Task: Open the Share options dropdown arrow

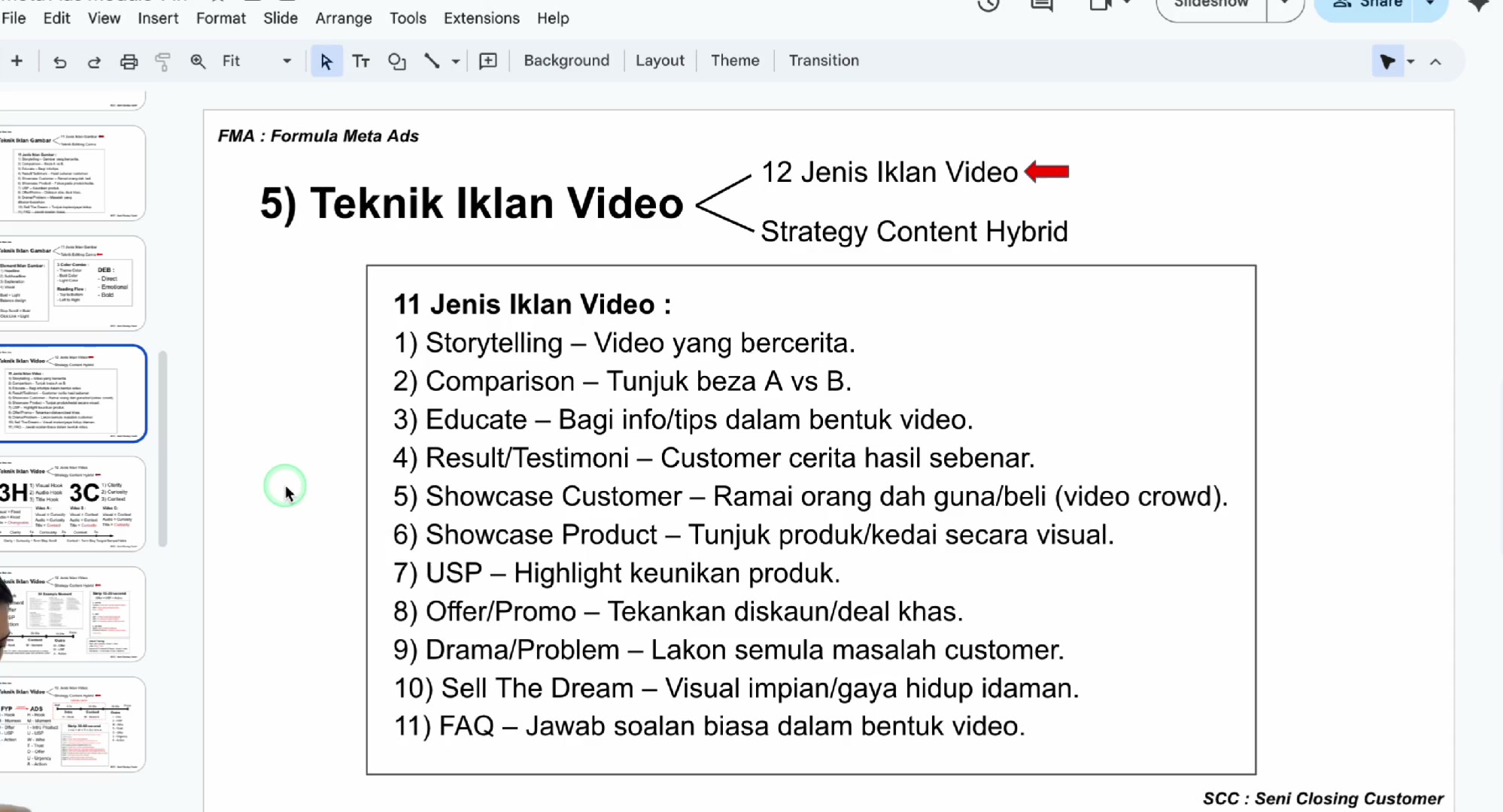Action: [1430, 4]
